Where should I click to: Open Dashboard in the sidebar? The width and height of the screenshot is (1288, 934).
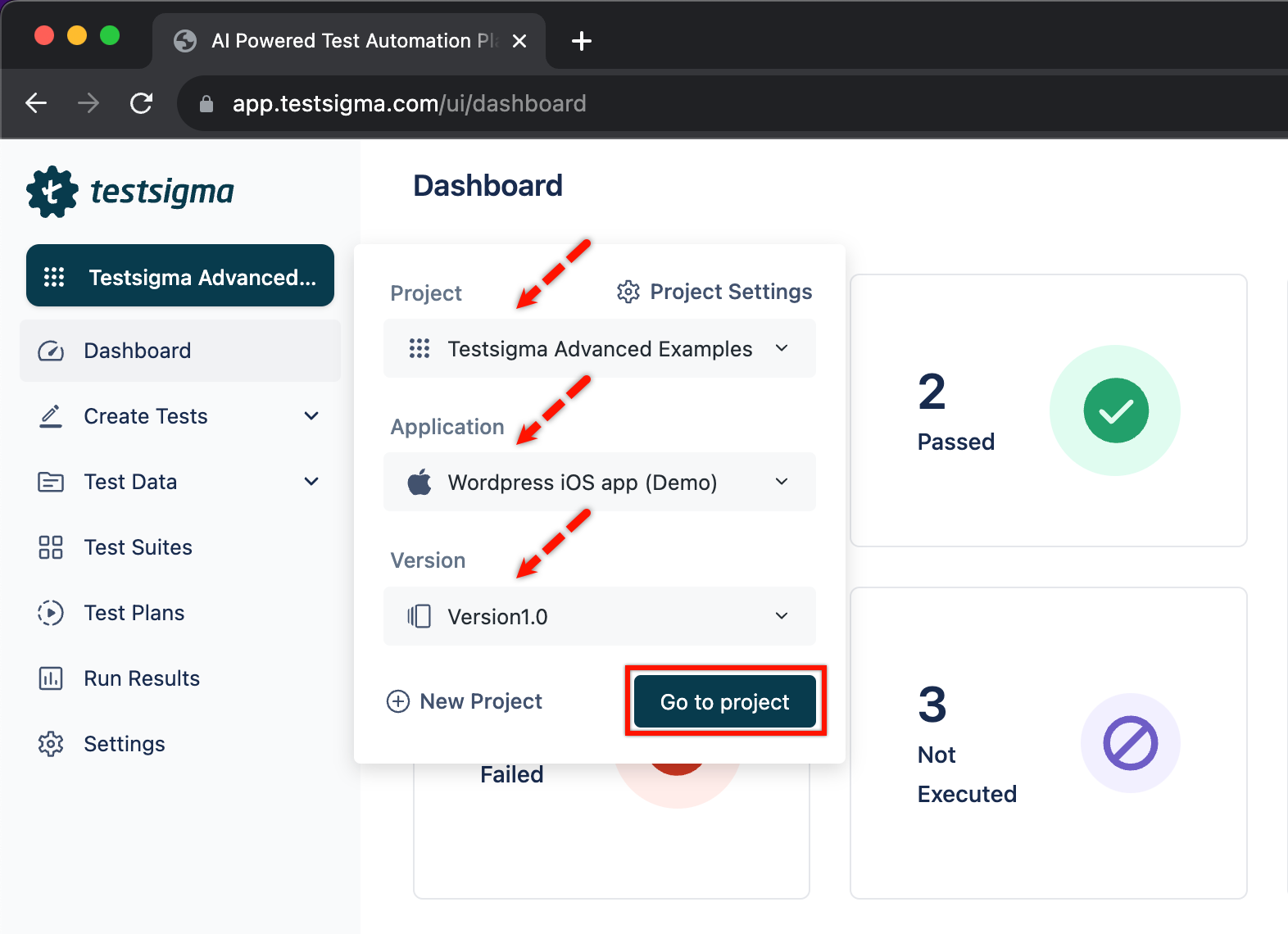(180, 351)
